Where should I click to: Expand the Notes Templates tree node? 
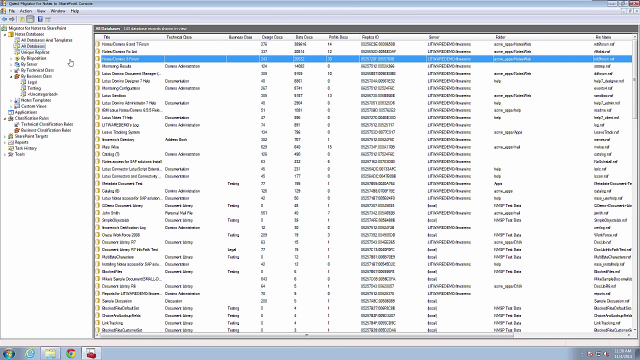click(x=11, y=100)
